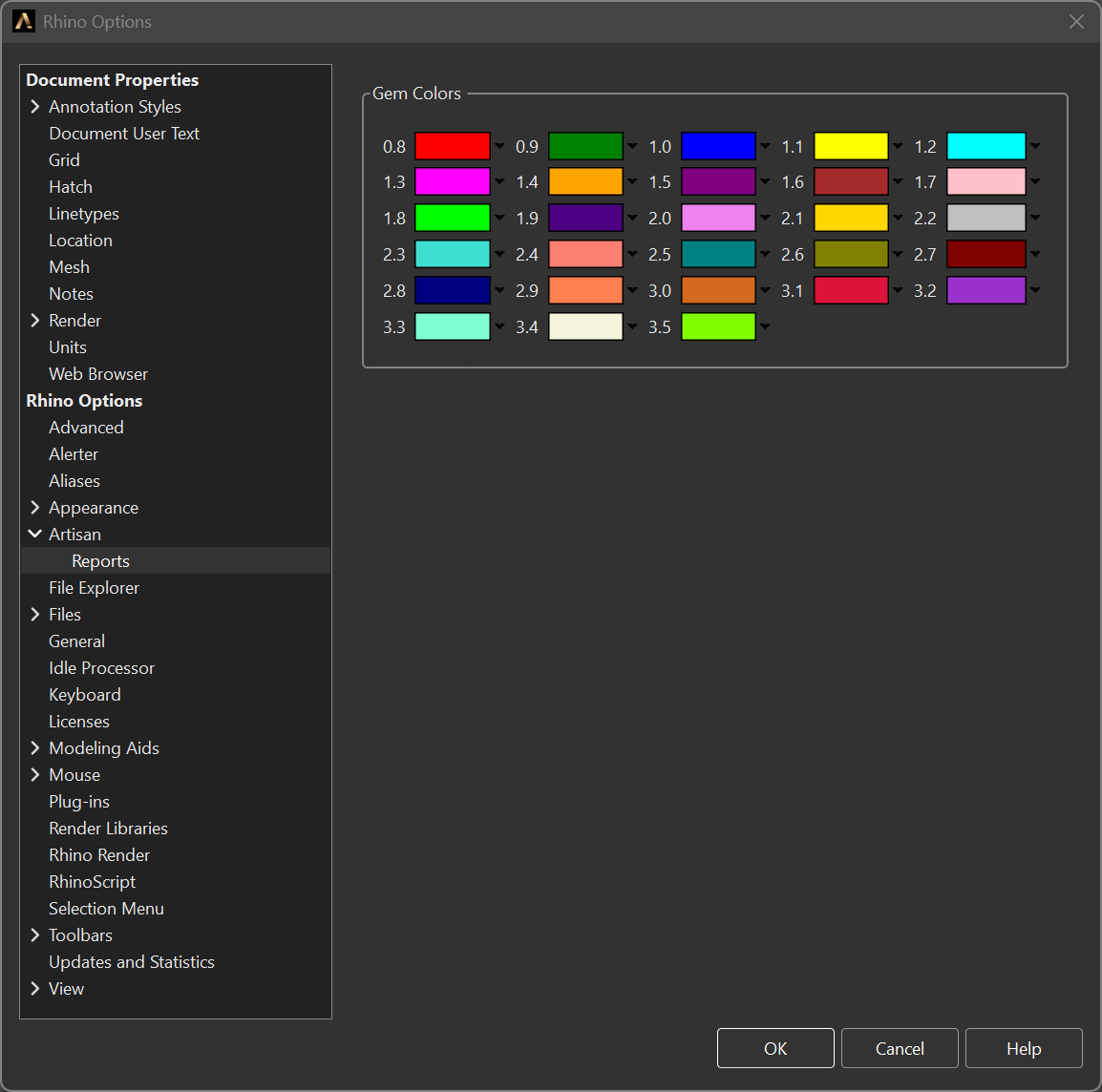Screen dimensions: 1102x1092
Task: Choose the indigo swatch for 1.9
Action: point(585,218)
